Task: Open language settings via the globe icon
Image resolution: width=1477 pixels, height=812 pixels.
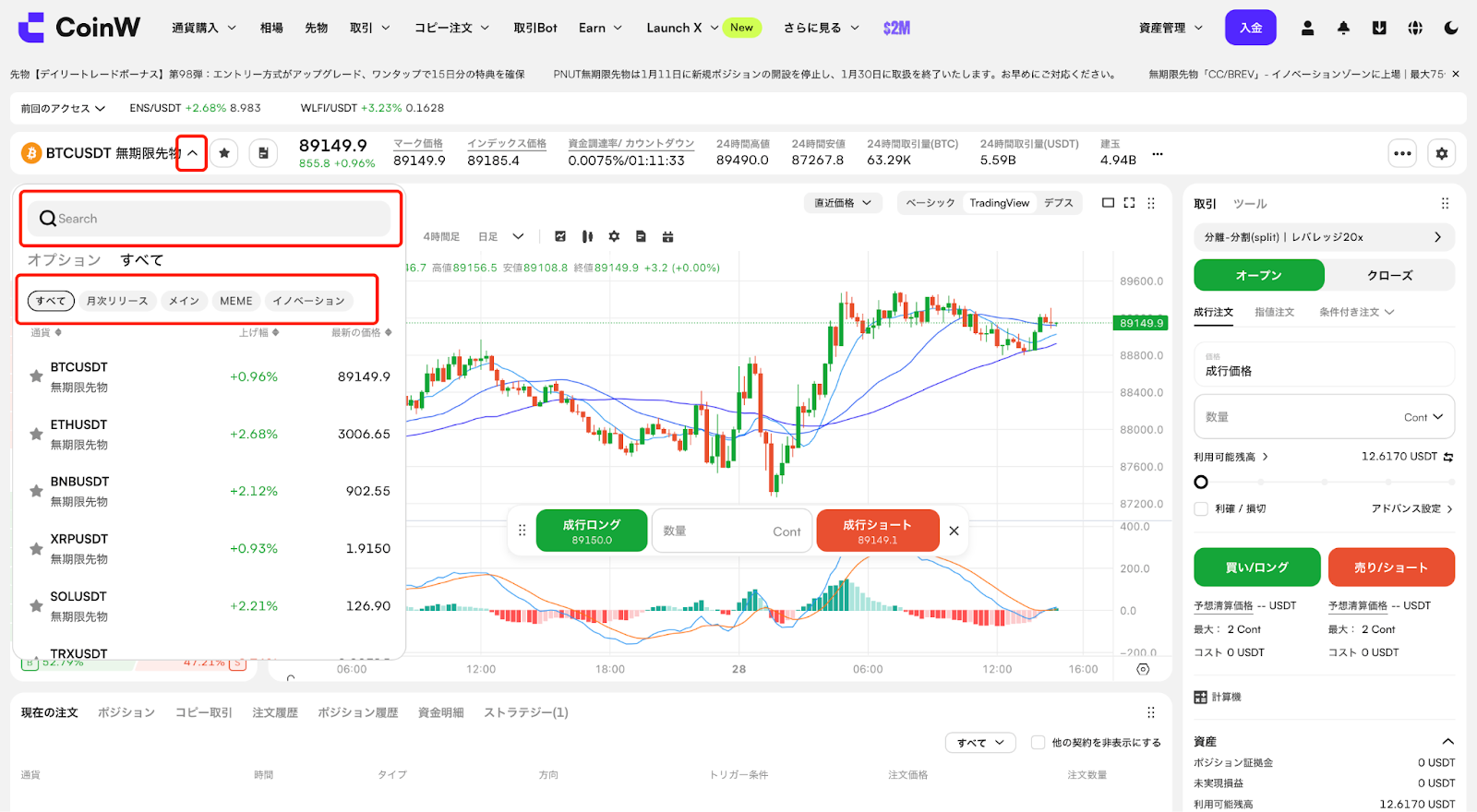Action: 1415,28
